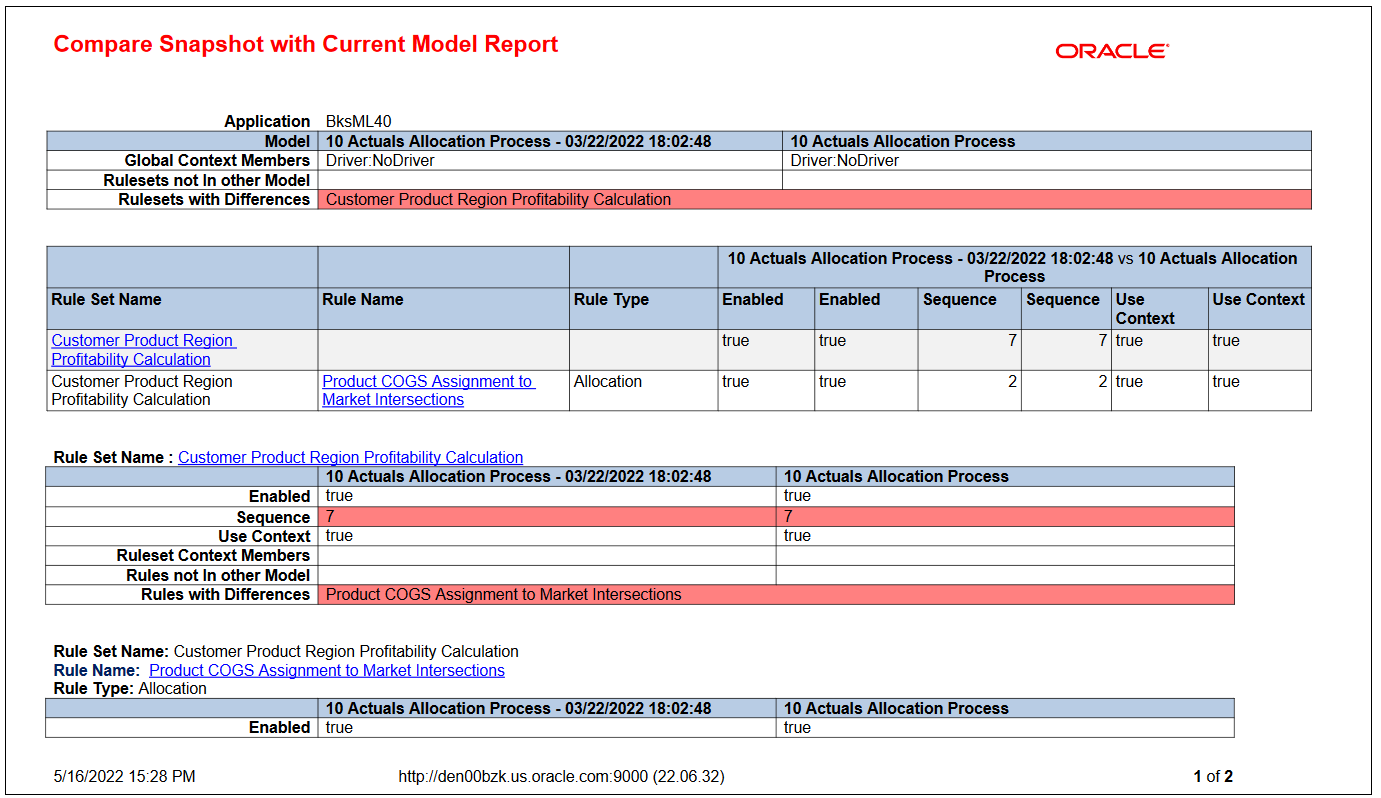Click the 'Application' label
This screenshot has height=798, width=1381.
pos(267,121)
